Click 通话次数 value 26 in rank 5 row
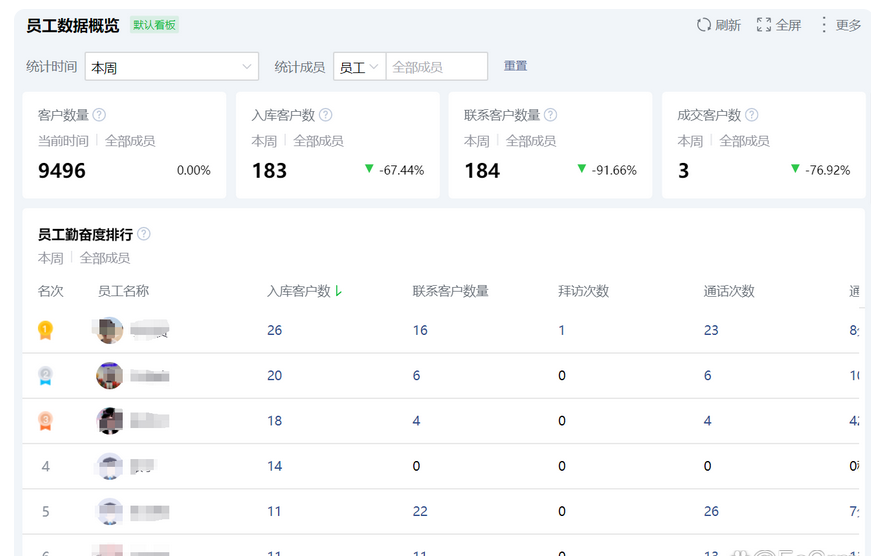This screenshot has height=556, width=871. pos(711,511)
